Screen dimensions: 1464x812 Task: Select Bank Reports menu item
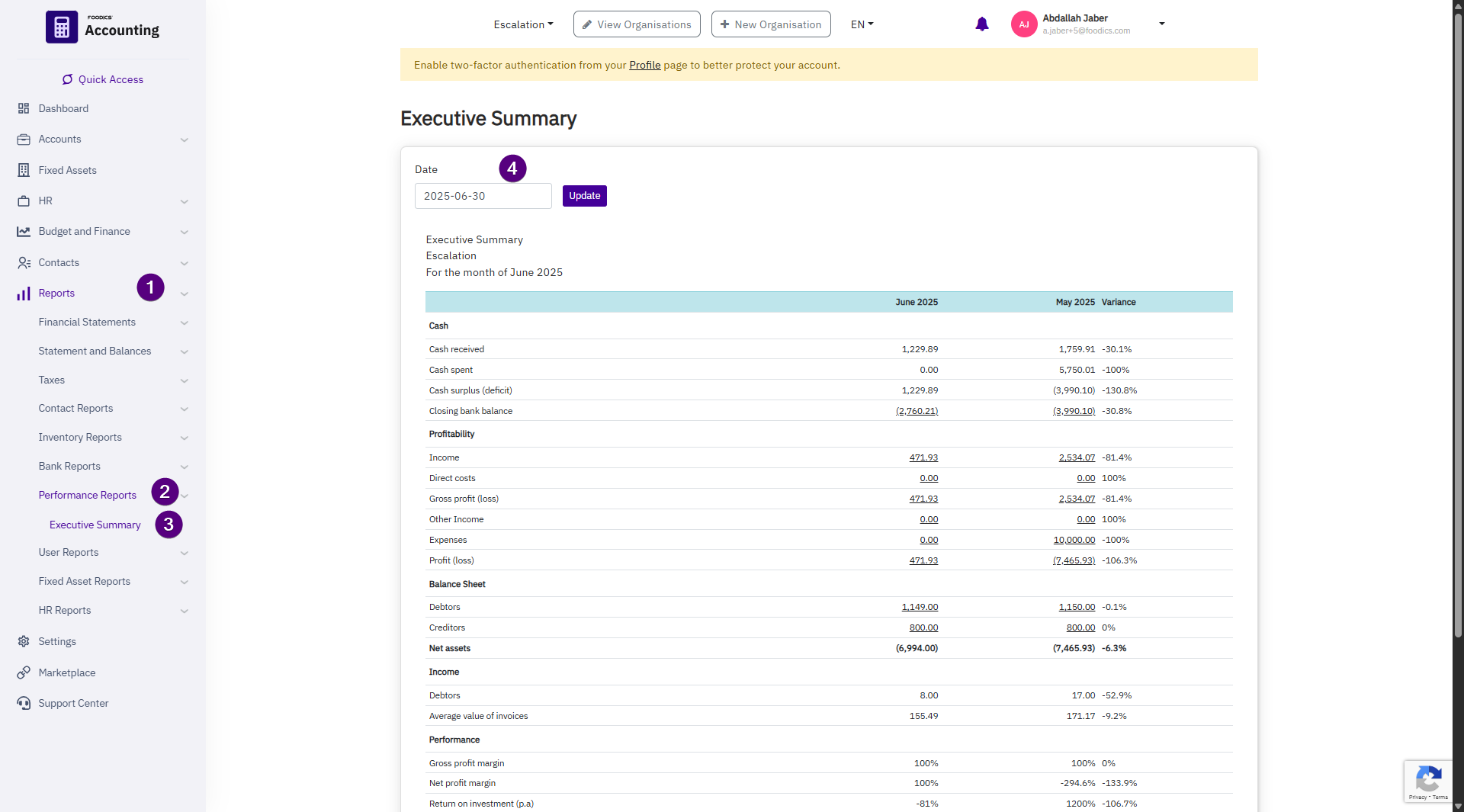pos(69,466)
